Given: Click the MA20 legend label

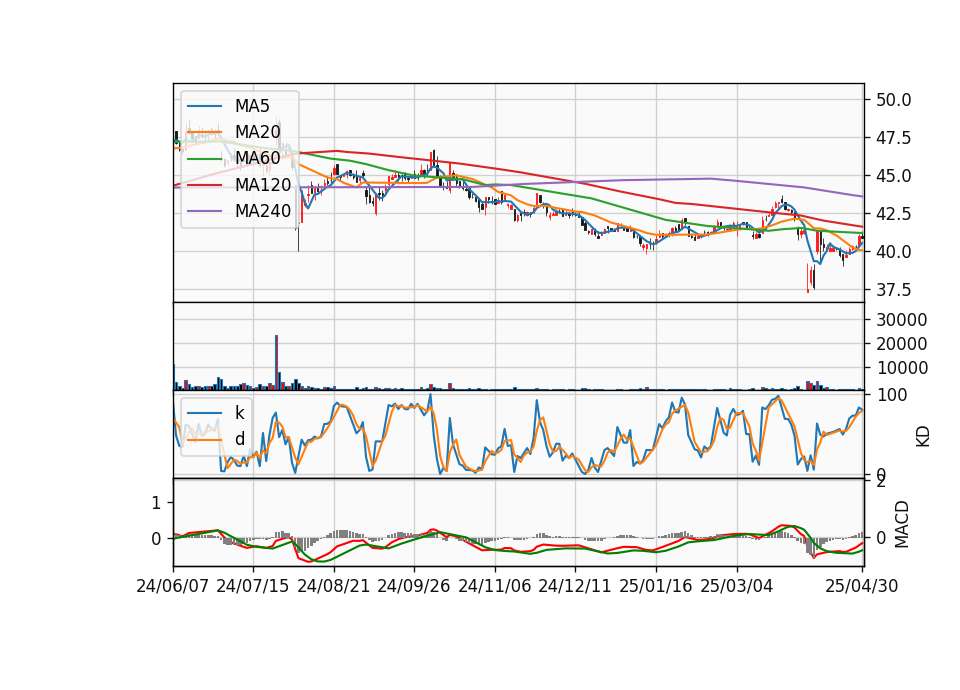Looking at the screenshot, I should point(257,132).
